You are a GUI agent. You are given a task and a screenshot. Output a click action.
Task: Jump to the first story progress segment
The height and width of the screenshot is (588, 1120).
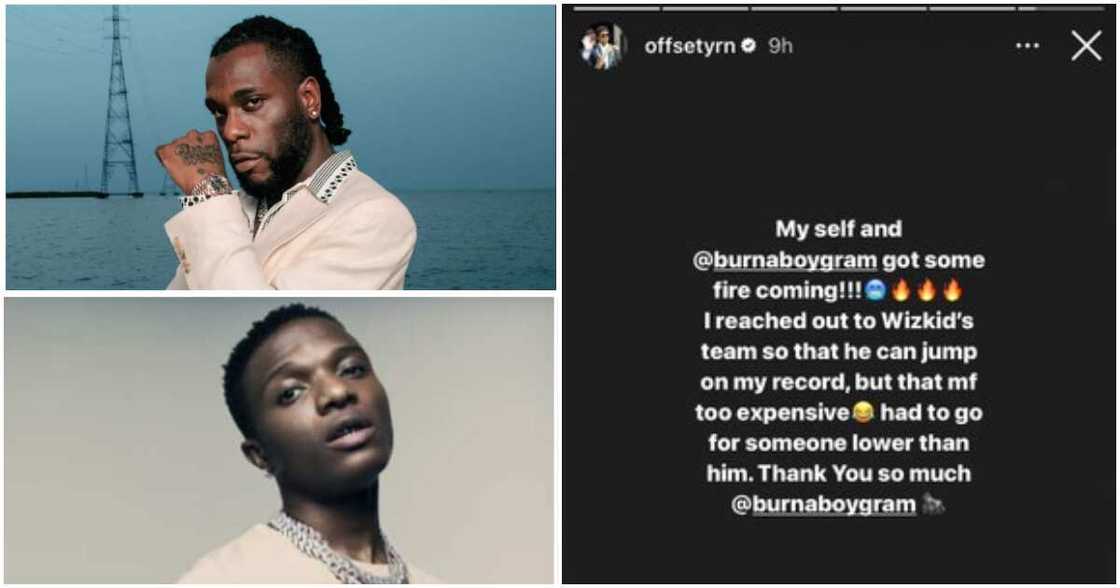click(617, 9)
